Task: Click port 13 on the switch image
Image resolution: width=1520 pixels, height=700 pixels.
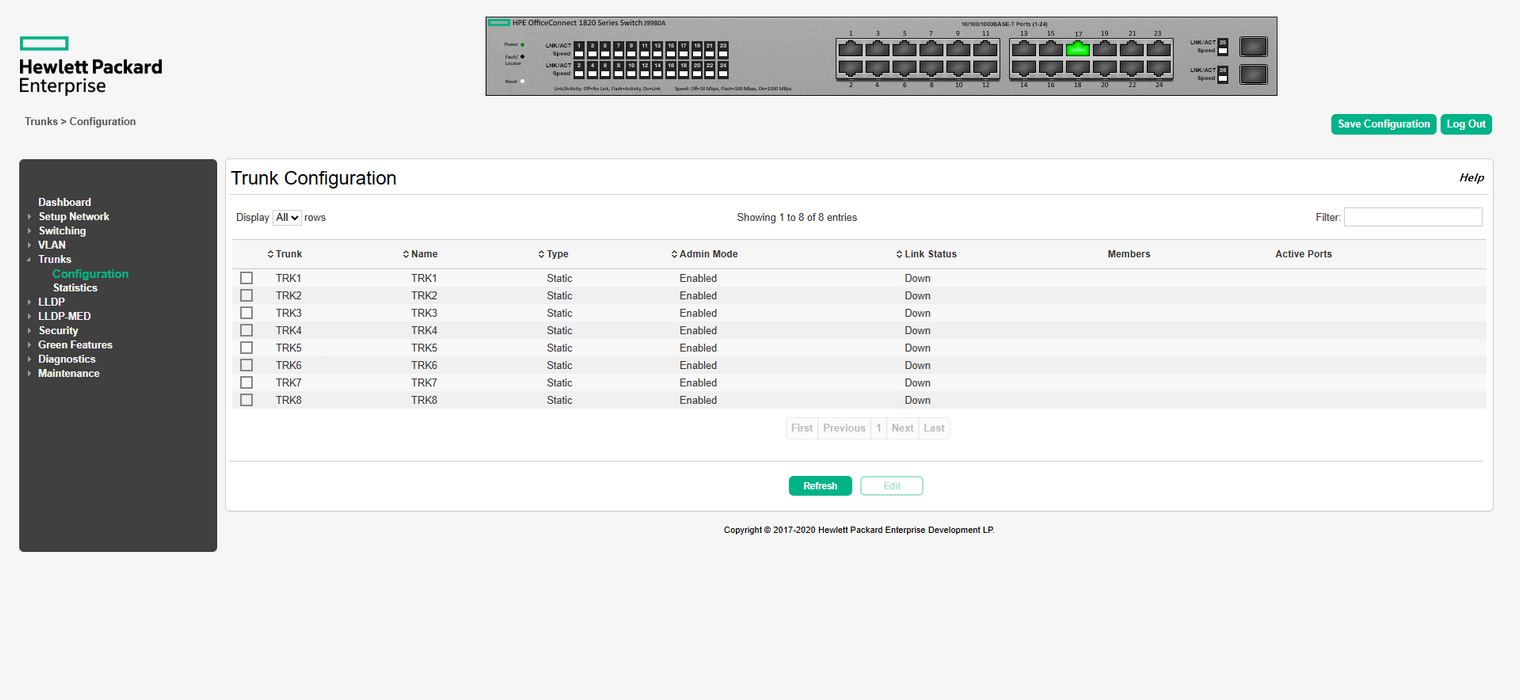Action: point(1024,49)
